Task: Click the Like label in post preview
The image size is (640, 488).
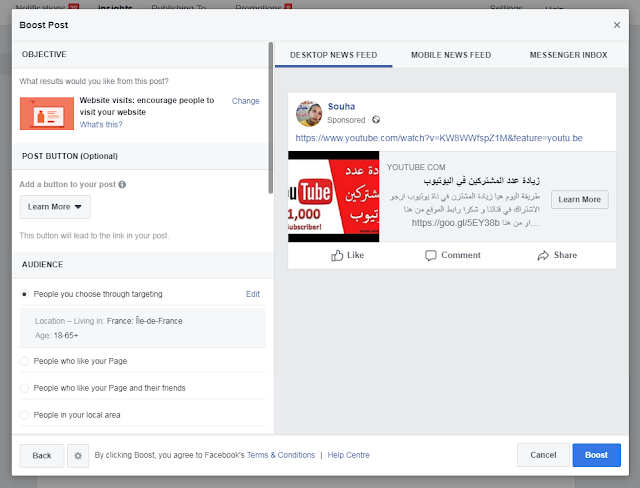Action: (356, 255)
